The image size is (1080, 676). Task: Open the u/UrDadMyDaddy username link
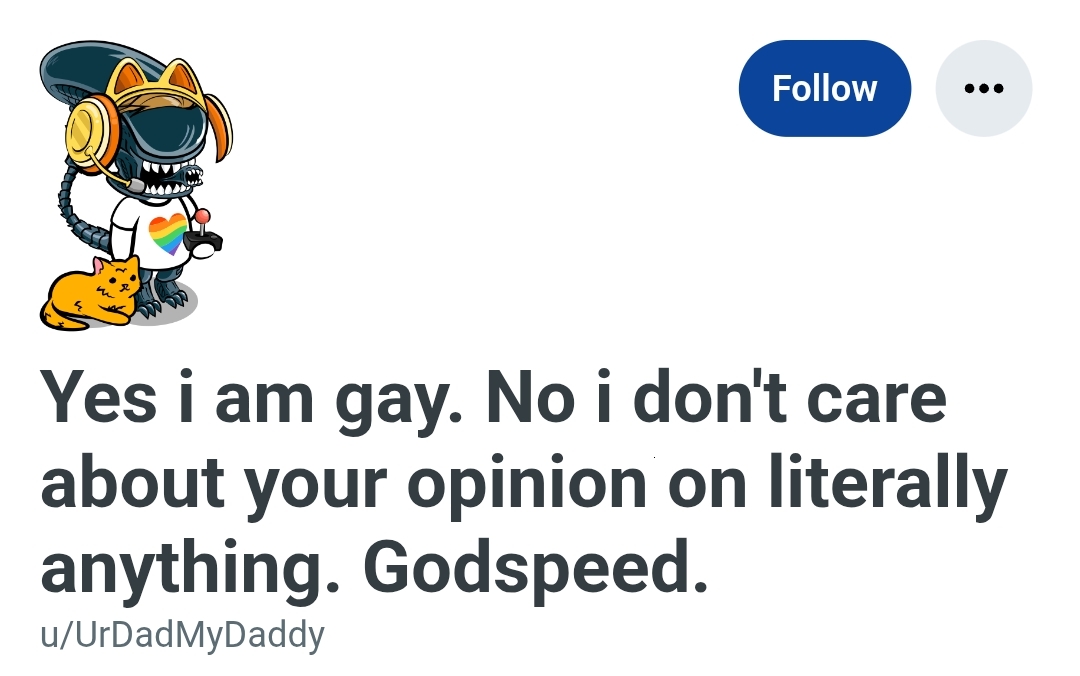182,635
